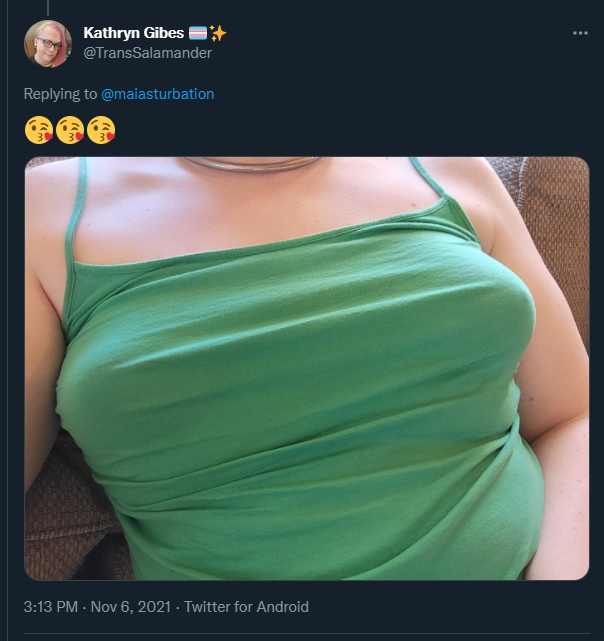Click the sparkles emoji after the display name
The image size is (604, 641).
[x=218, y=33]
